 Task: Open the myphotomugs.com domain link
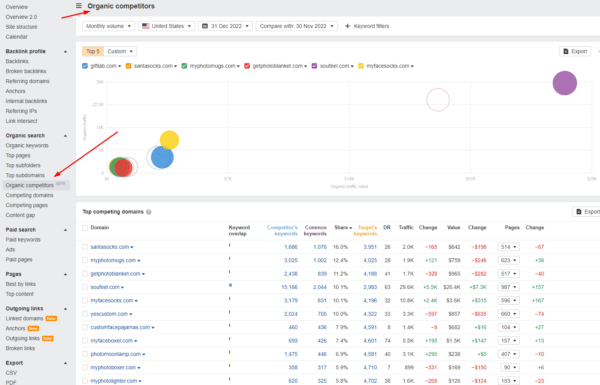click(x=113, y=260)
